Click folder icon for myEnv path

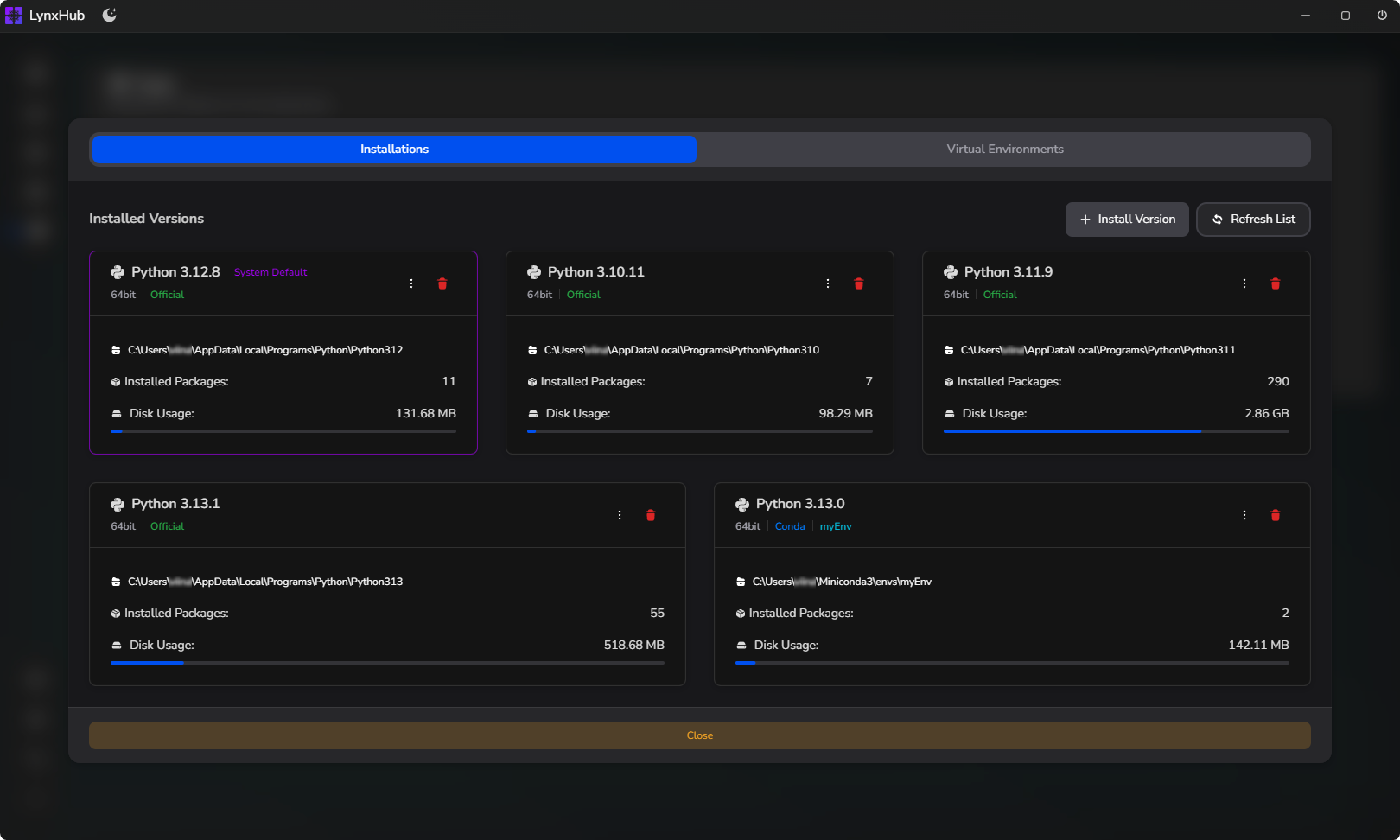pyautogui.click(x=741, y=582)
